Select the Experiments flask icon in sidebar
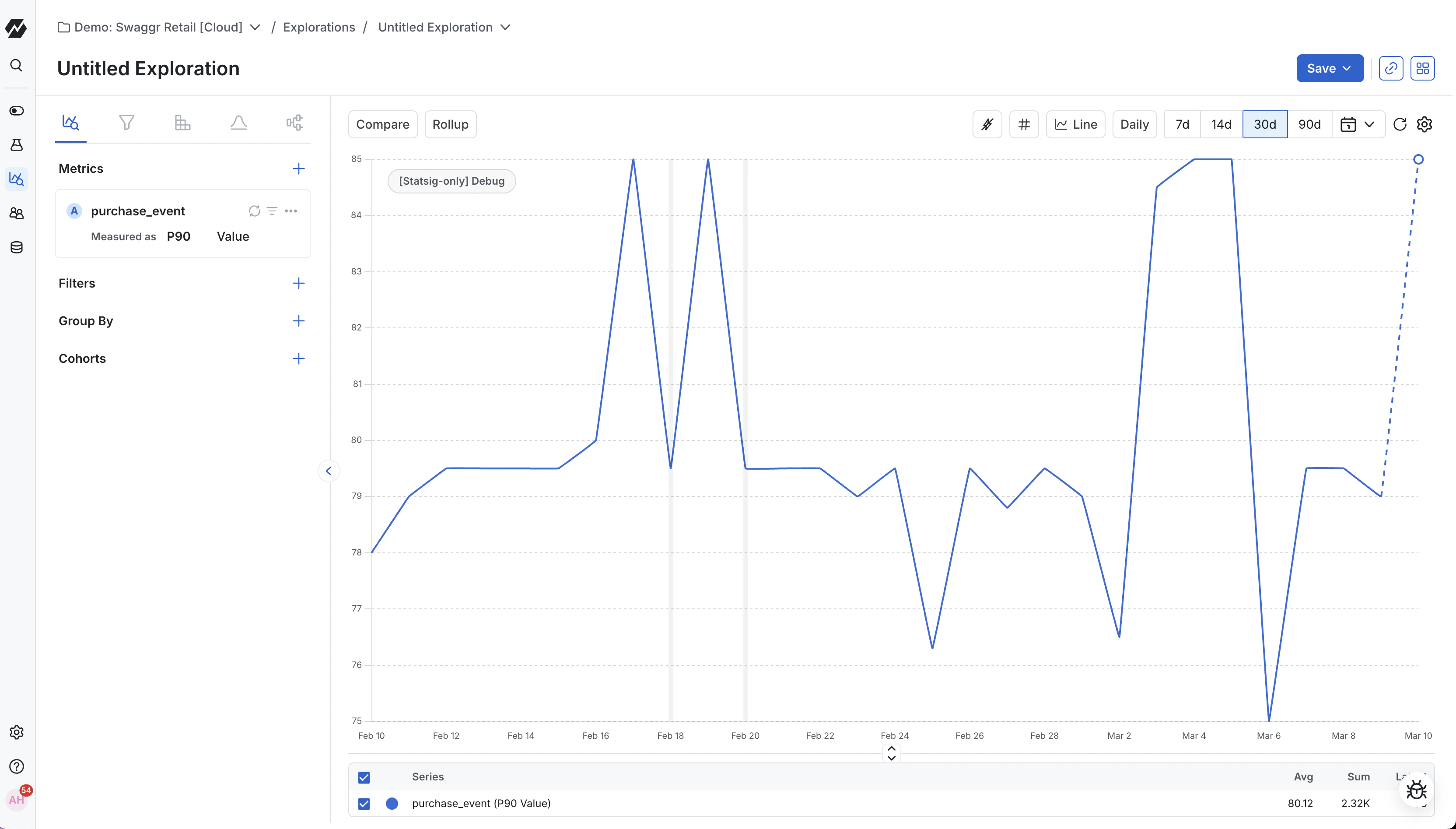This screenshot has height=829, width=1456. click(17, 144)
